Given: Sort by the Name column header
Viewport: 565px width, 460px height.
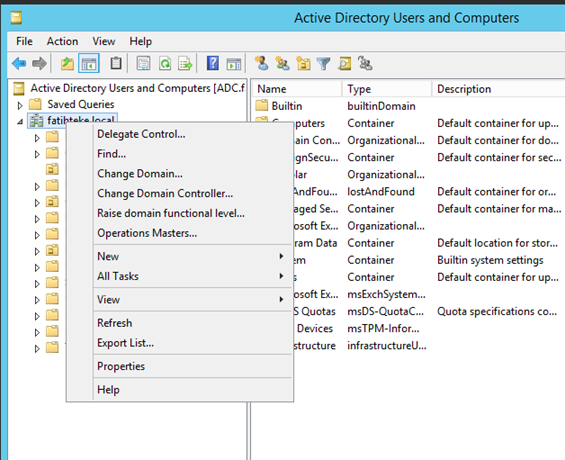Looking at the screenshot, I should coord(297,89).
